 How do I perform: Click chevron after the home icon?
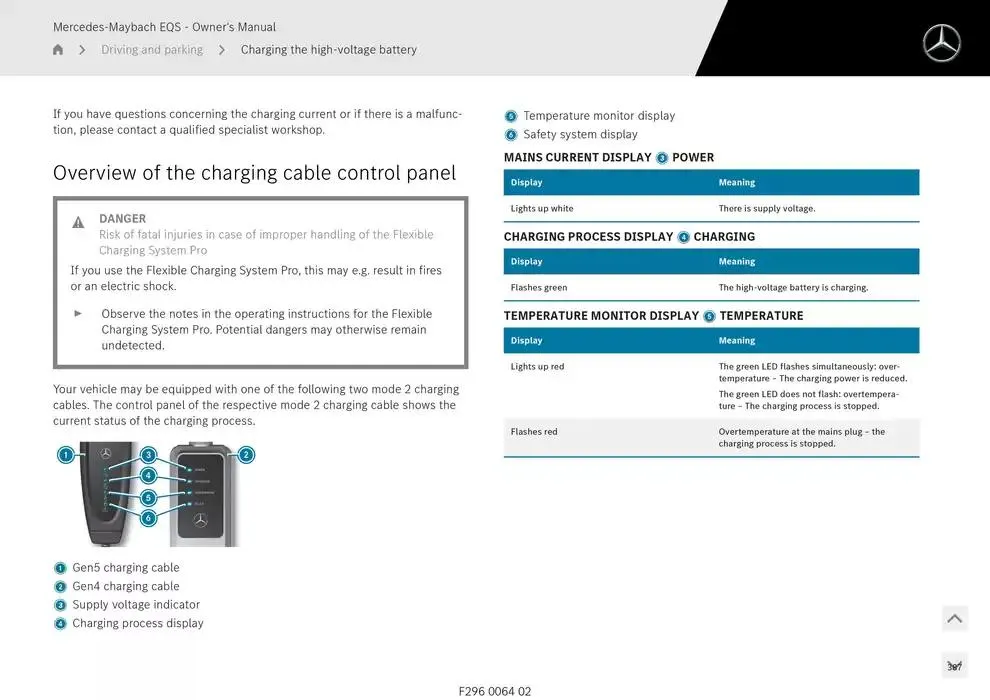82,50
